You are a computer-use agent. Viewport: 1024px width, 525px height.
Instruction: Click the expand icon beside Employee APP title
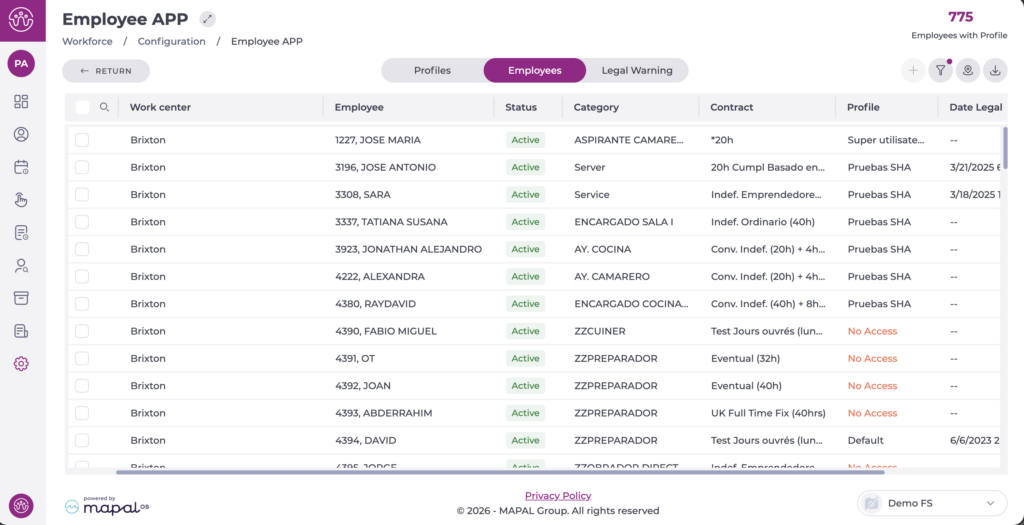[x=207, y=19]
